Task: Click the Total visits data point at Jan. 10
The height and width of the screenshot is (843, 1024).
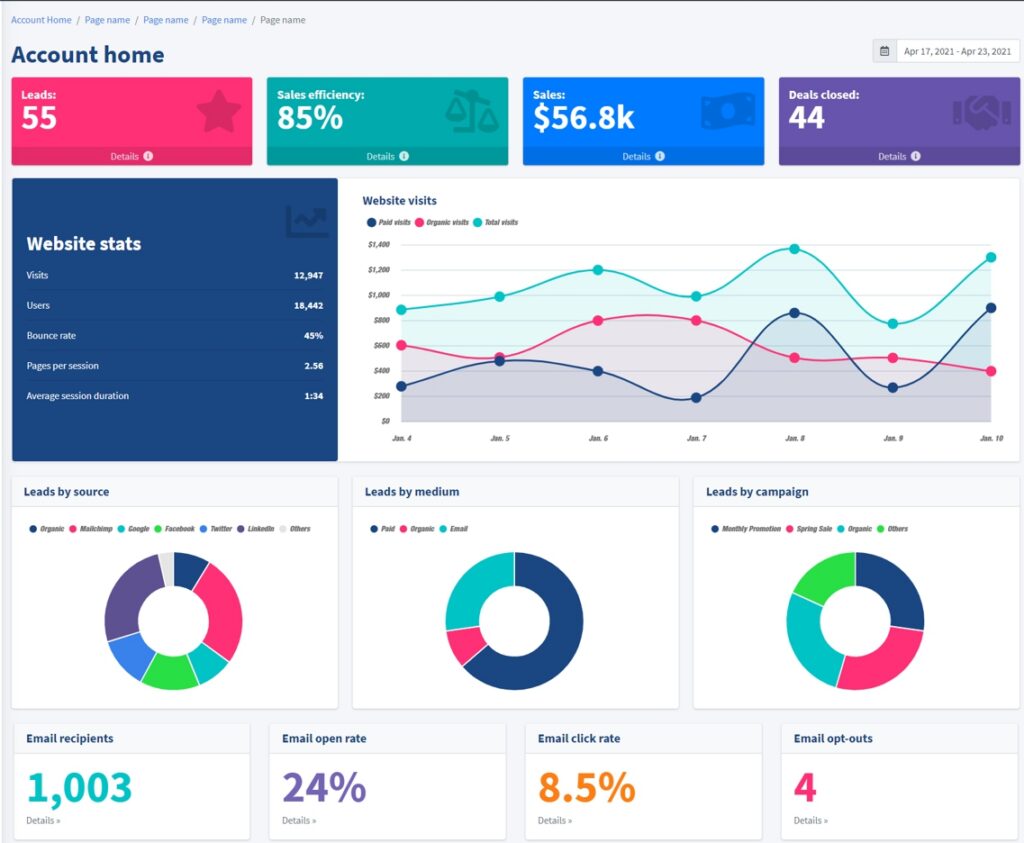Action: point(991,257)
